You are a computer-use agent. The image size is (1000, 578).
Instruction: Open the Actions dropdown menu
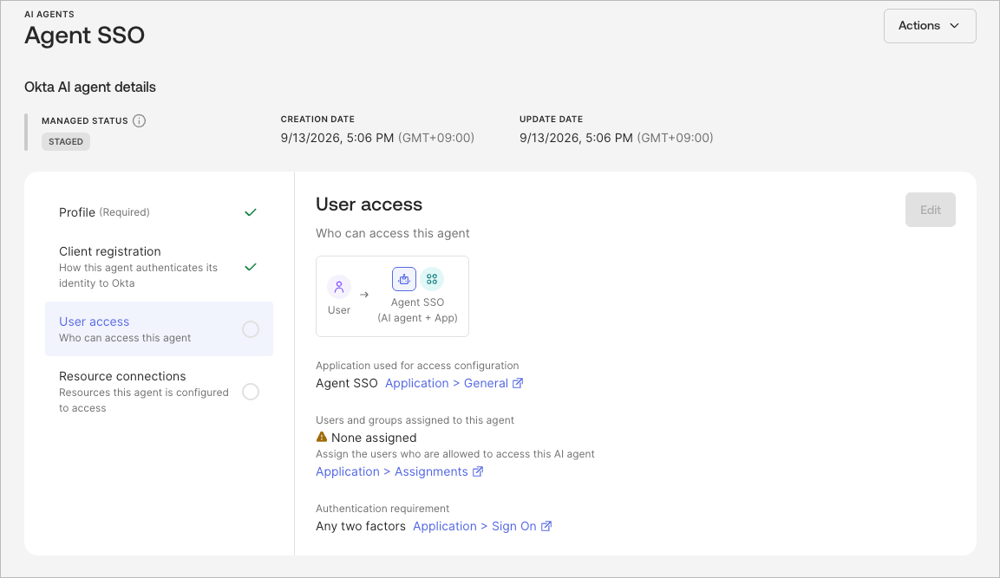pyautogui.click(x=929, y=26)
